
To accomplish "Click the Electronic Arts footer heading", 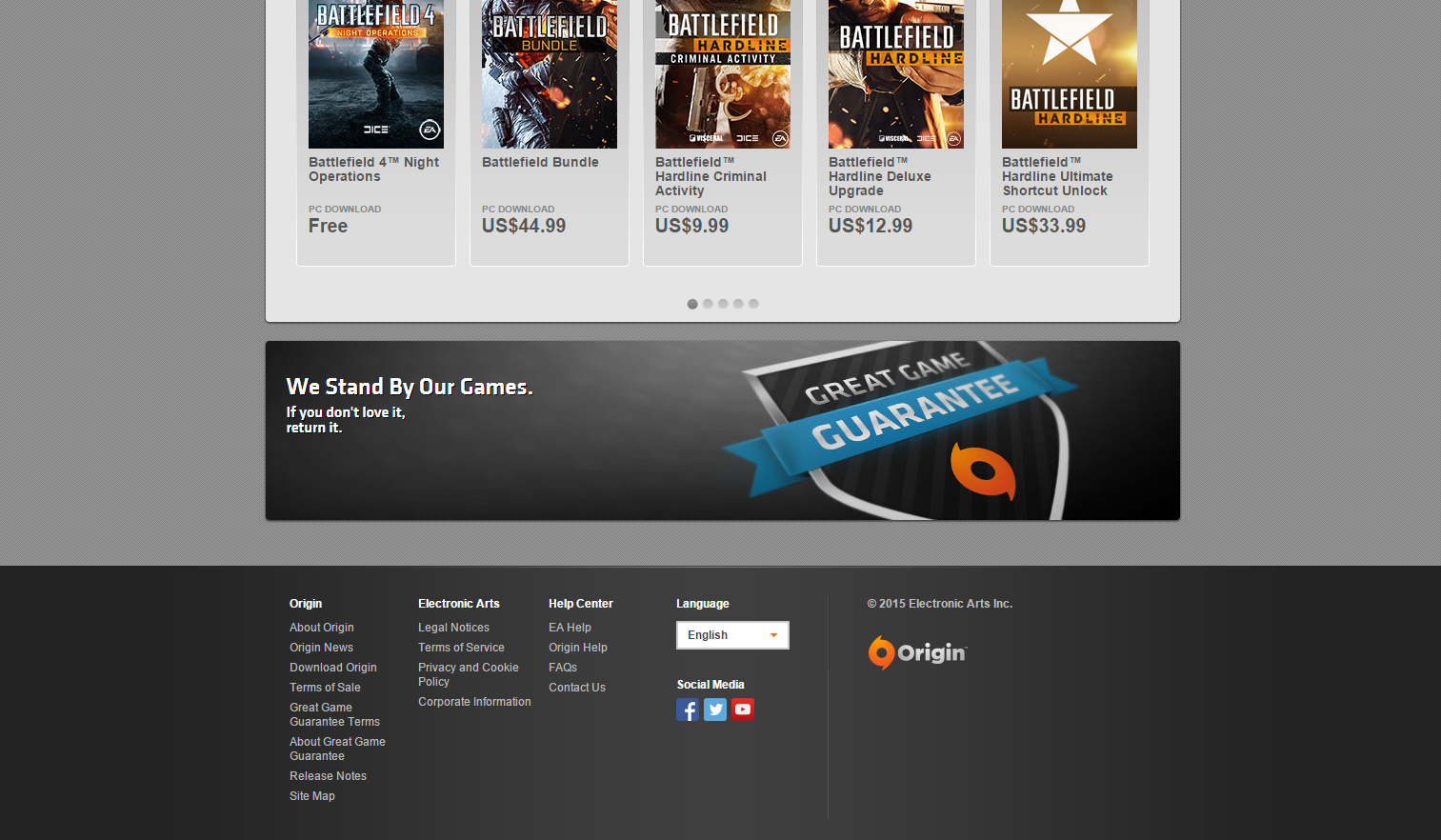I will click(x=459, y=604).
